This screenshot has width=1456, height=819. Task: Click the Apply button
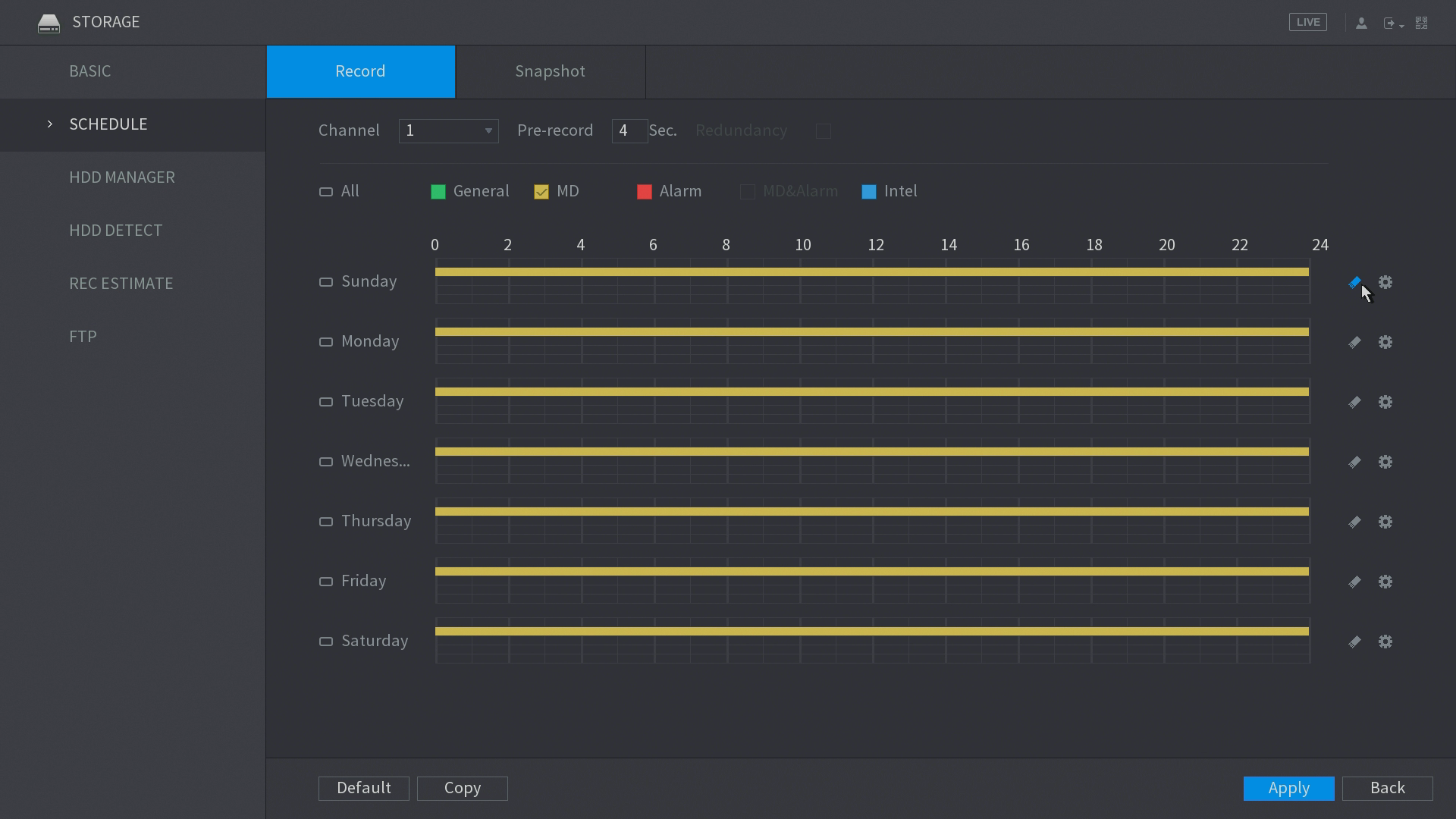[1289, 788]
